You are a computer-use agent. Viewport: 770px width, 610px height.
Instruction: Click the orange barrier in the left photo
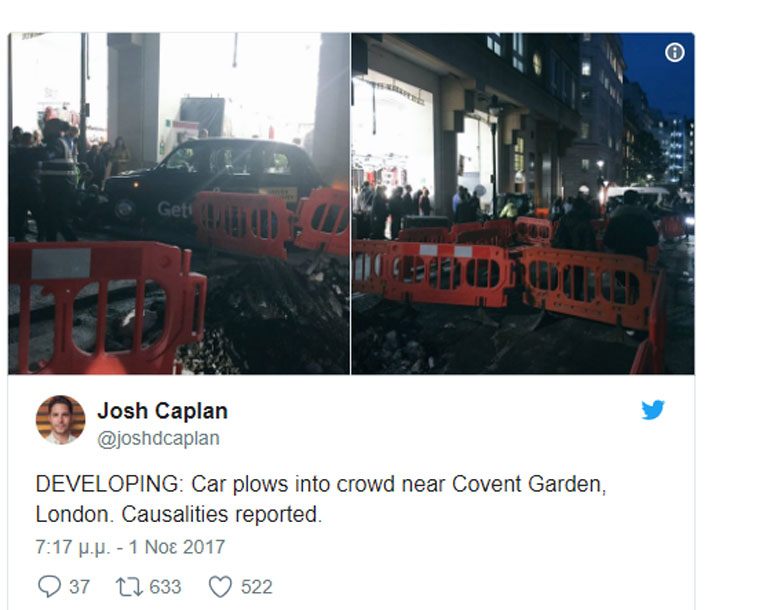coord(106,307)
